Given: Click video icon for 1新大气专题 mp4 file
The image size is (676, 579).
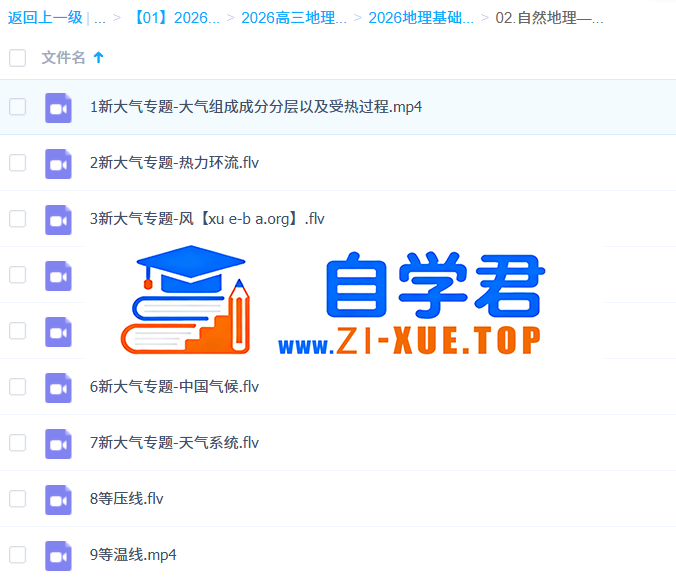Looking at the screenshot, I should (58, 108).
